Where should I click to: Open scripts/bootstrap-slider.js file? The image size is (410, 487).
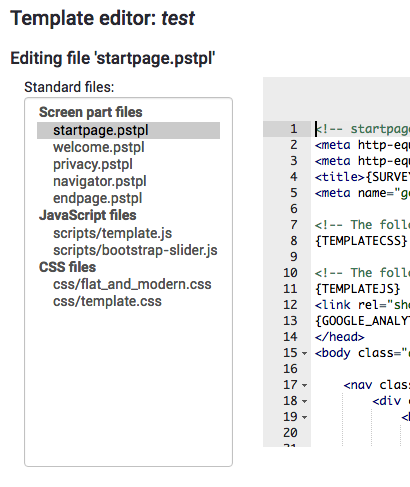pos(135,250)
